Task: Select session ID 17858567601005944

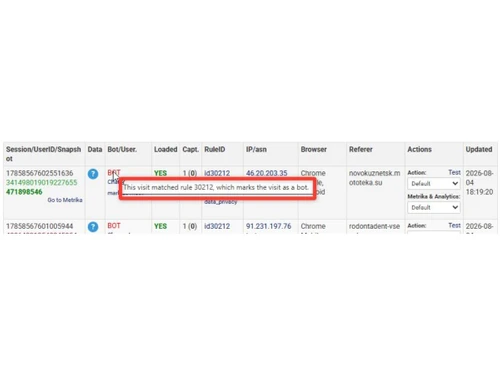Action: click(x=39, y=226)
